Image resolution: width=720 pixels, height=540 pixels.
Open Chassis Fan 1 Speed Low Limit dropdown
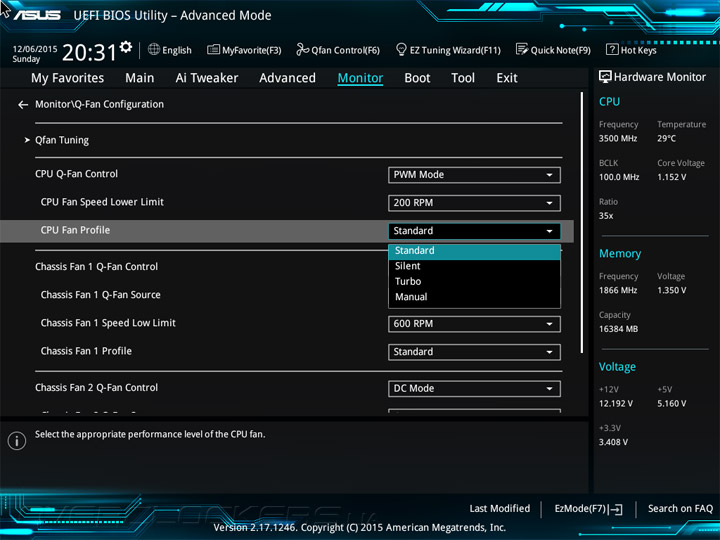(474, 324)
